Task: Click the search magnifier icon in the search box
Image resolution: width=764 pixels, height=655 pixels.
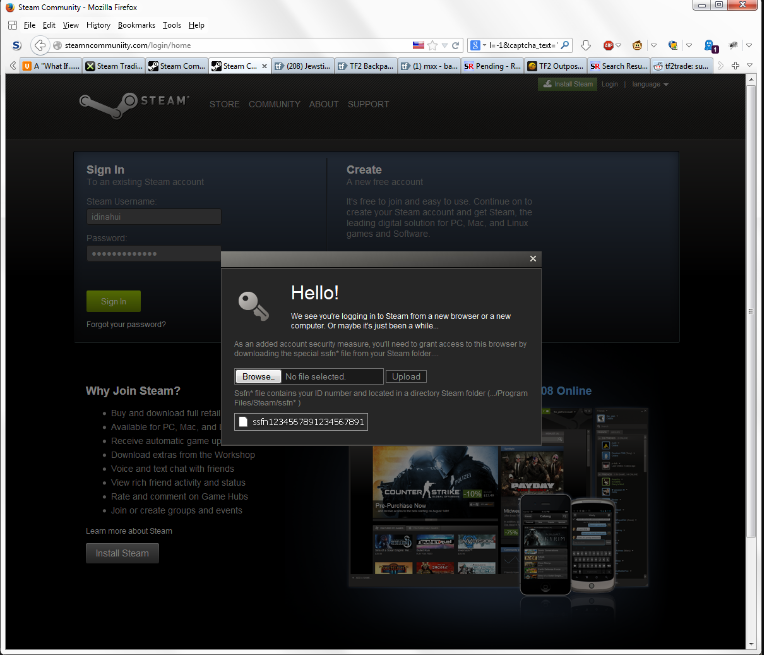Action: pos(564,46)
